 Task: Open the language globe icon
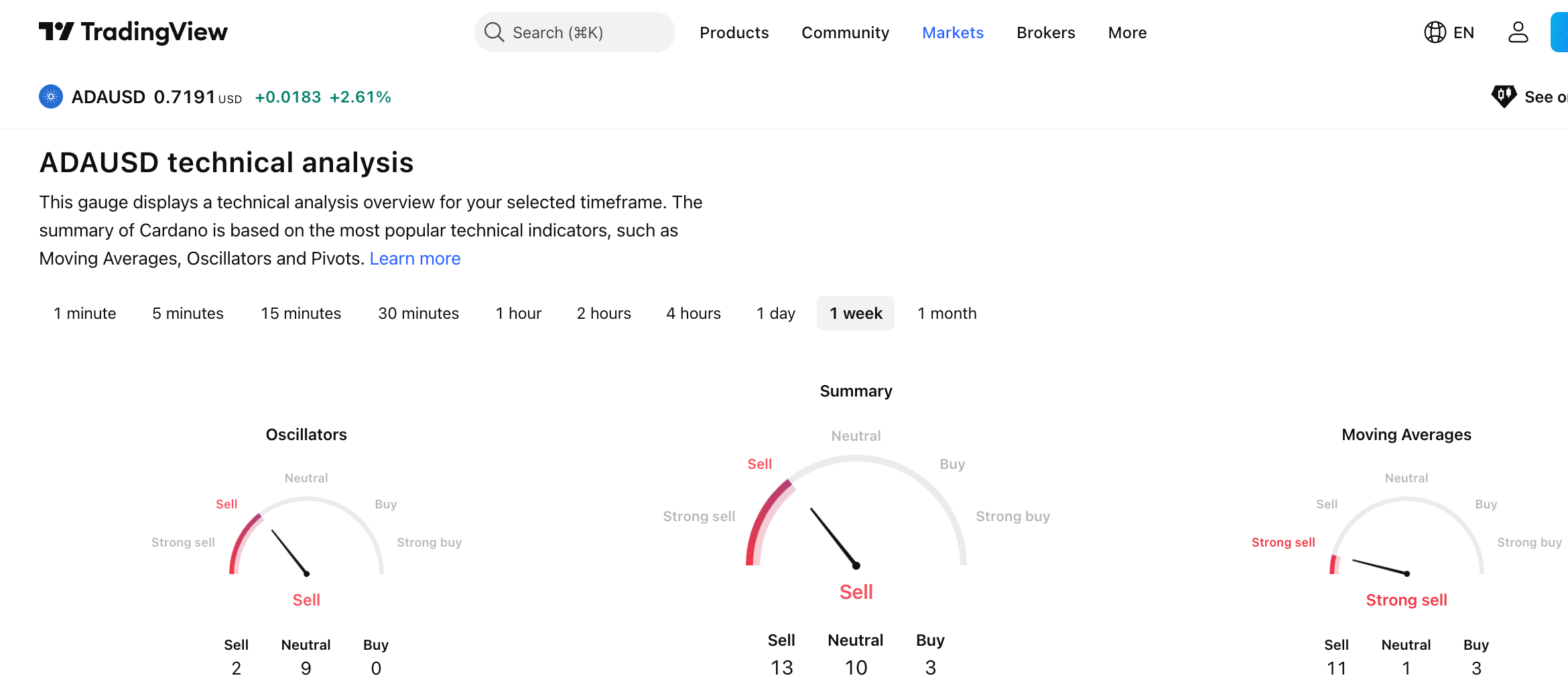pos(1435,32)
